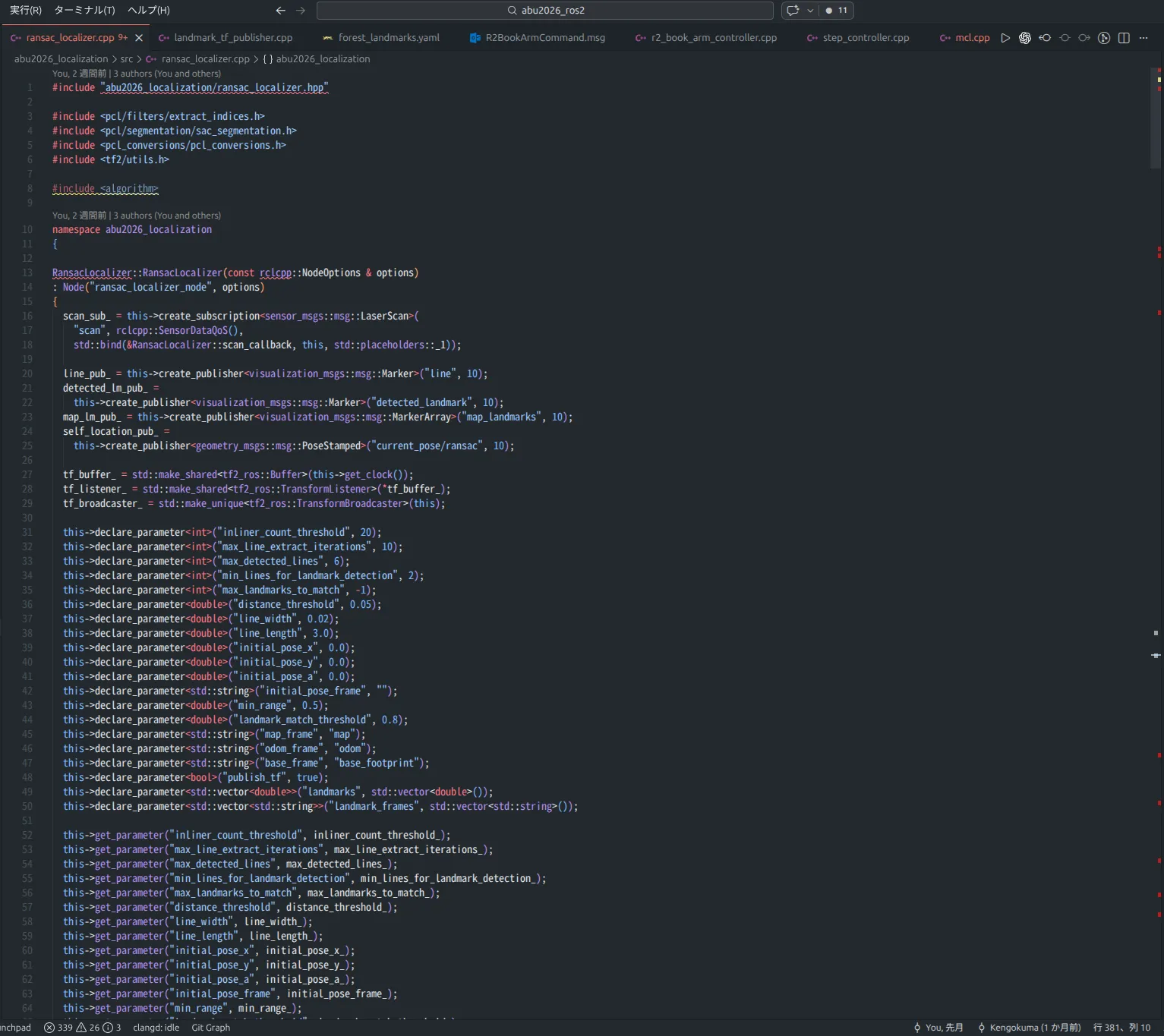The width and height of the screenshot is (1164, 1036).
Task: Expand the chat dropdown arrow beside Copilot
Action: [x=810, y=11]
